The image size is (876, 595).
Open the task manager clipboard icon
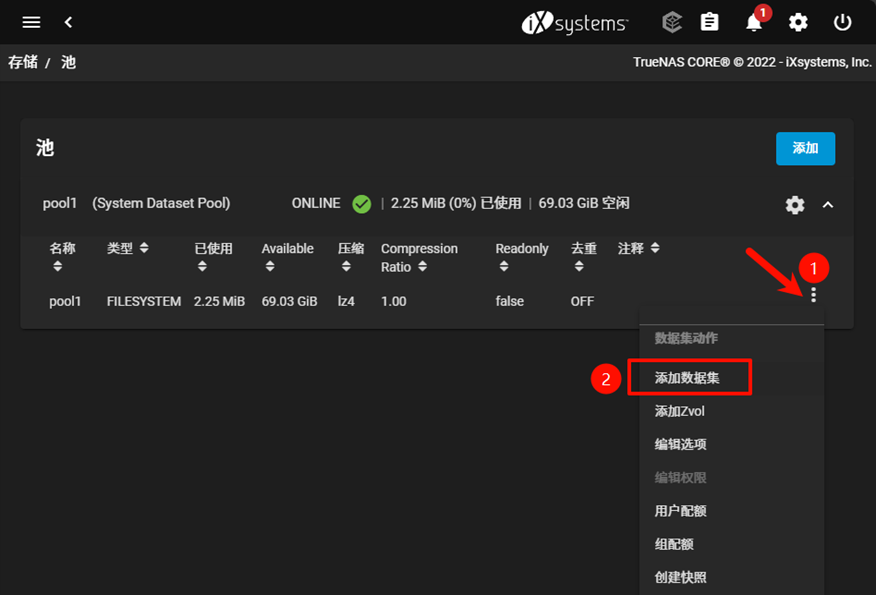[710, 22]
